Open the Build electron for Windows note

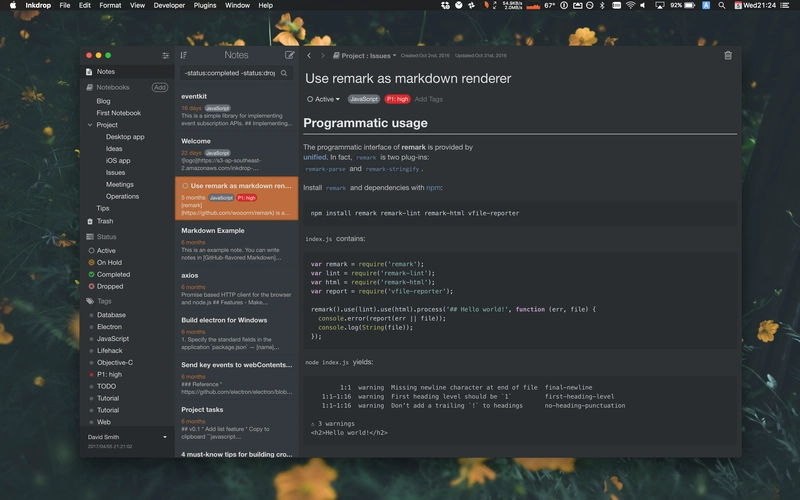(x=237, y=333)
